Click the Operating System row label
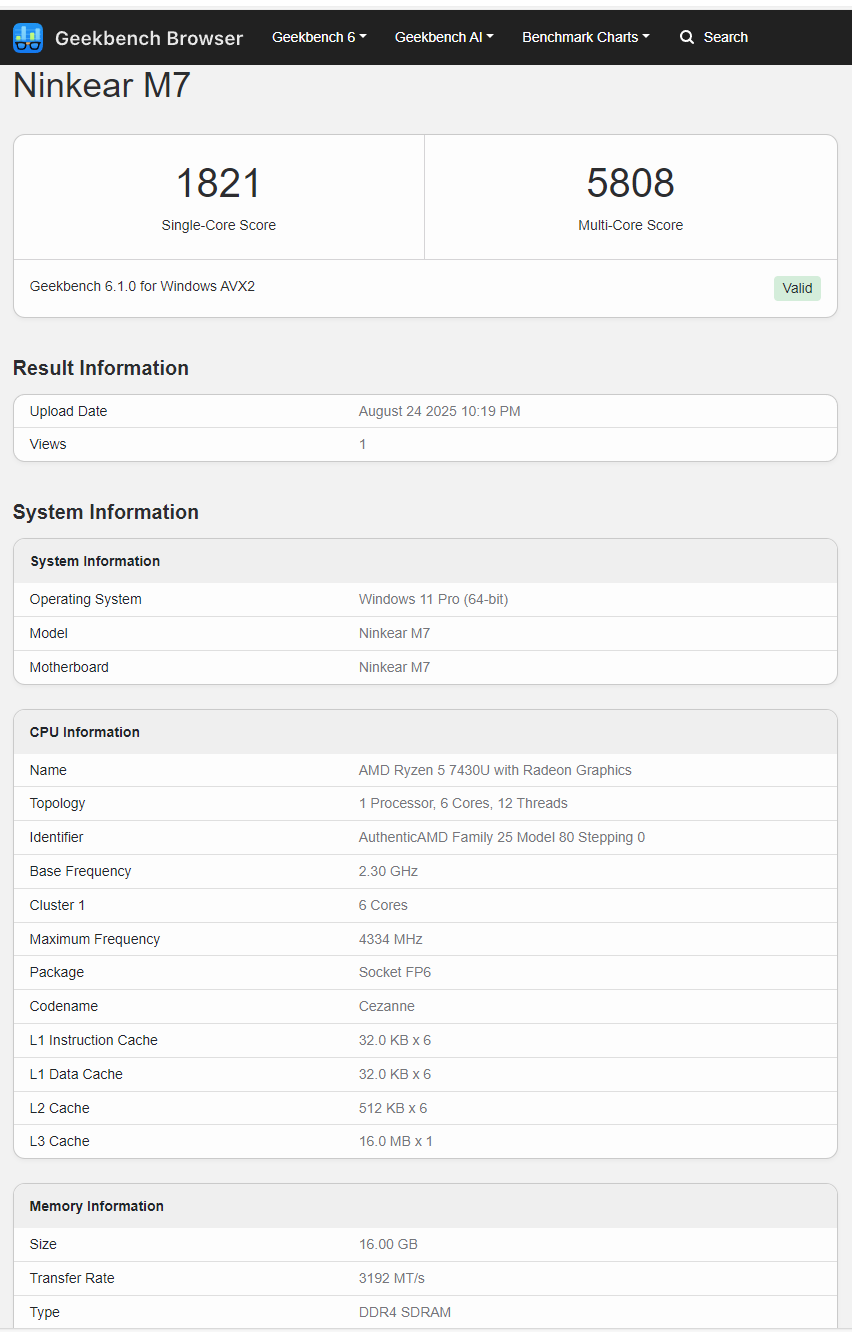 pos(85,599)
